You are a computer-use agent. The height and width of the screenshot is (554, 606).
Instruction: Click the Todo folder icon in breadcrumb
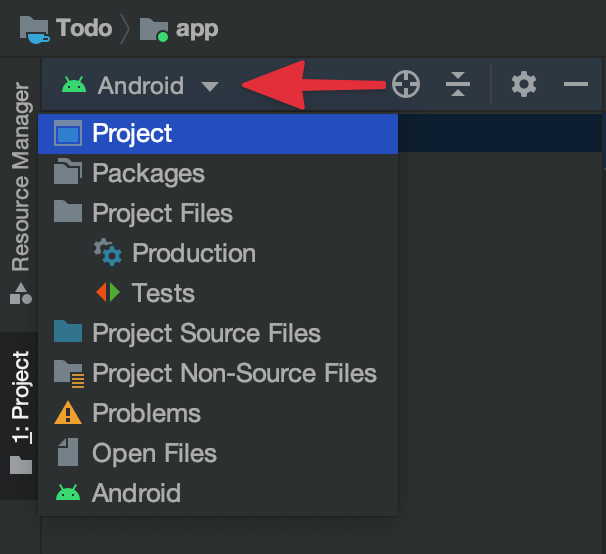pos(34,30)
